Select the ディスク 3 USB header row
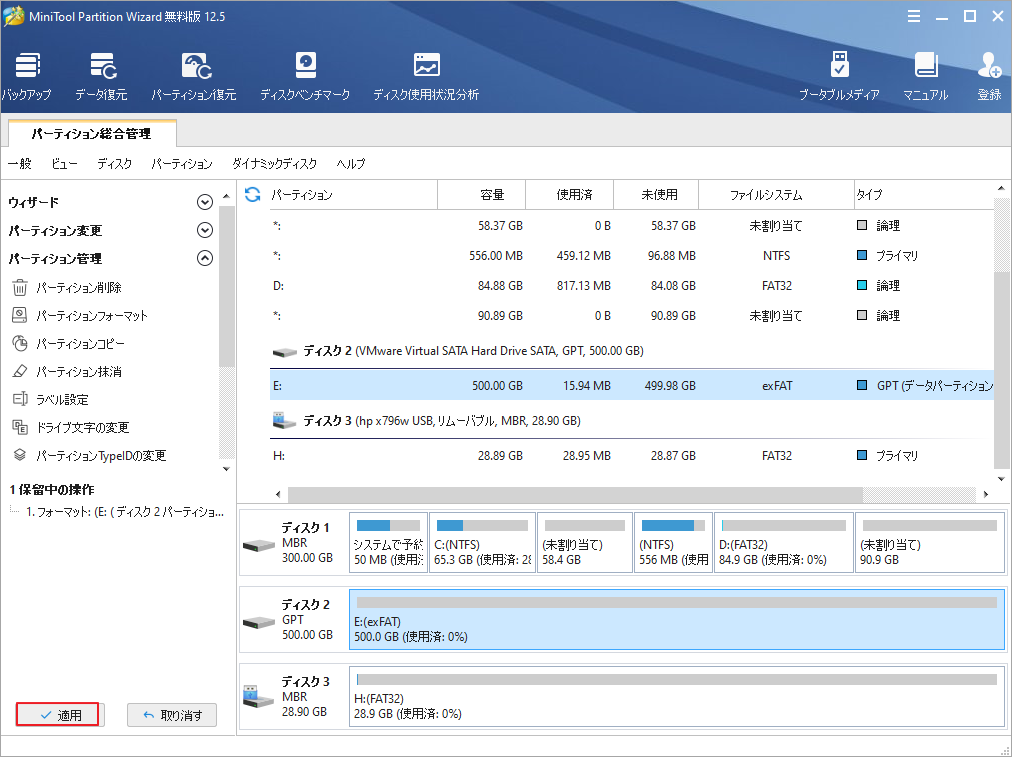Screen dimensions: 1012x757 point(632,421)
